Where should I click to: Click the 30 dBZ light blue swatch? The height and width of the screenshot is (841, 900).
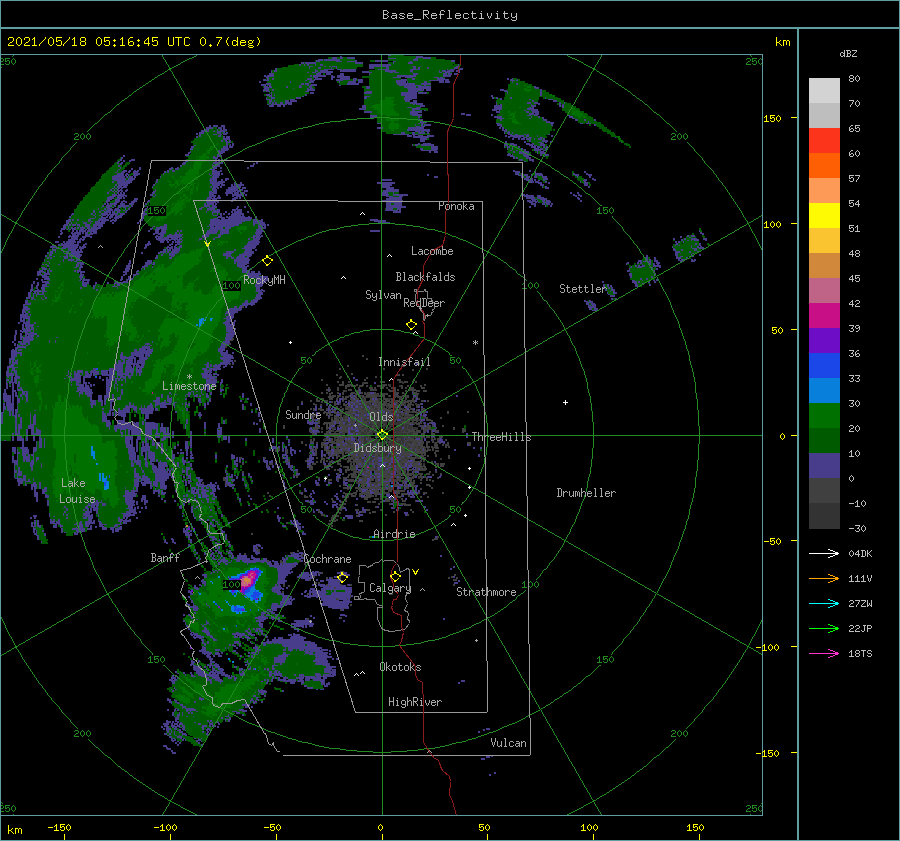[x=824, y=390]
